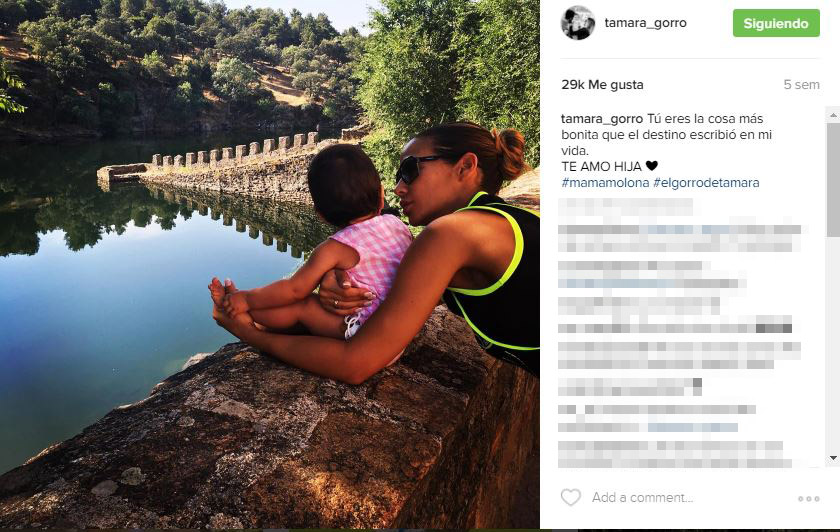The width and height of the screenshot is (840, 532).
Task: Toggle the green Siguiendo follow button
Action: 776,23
